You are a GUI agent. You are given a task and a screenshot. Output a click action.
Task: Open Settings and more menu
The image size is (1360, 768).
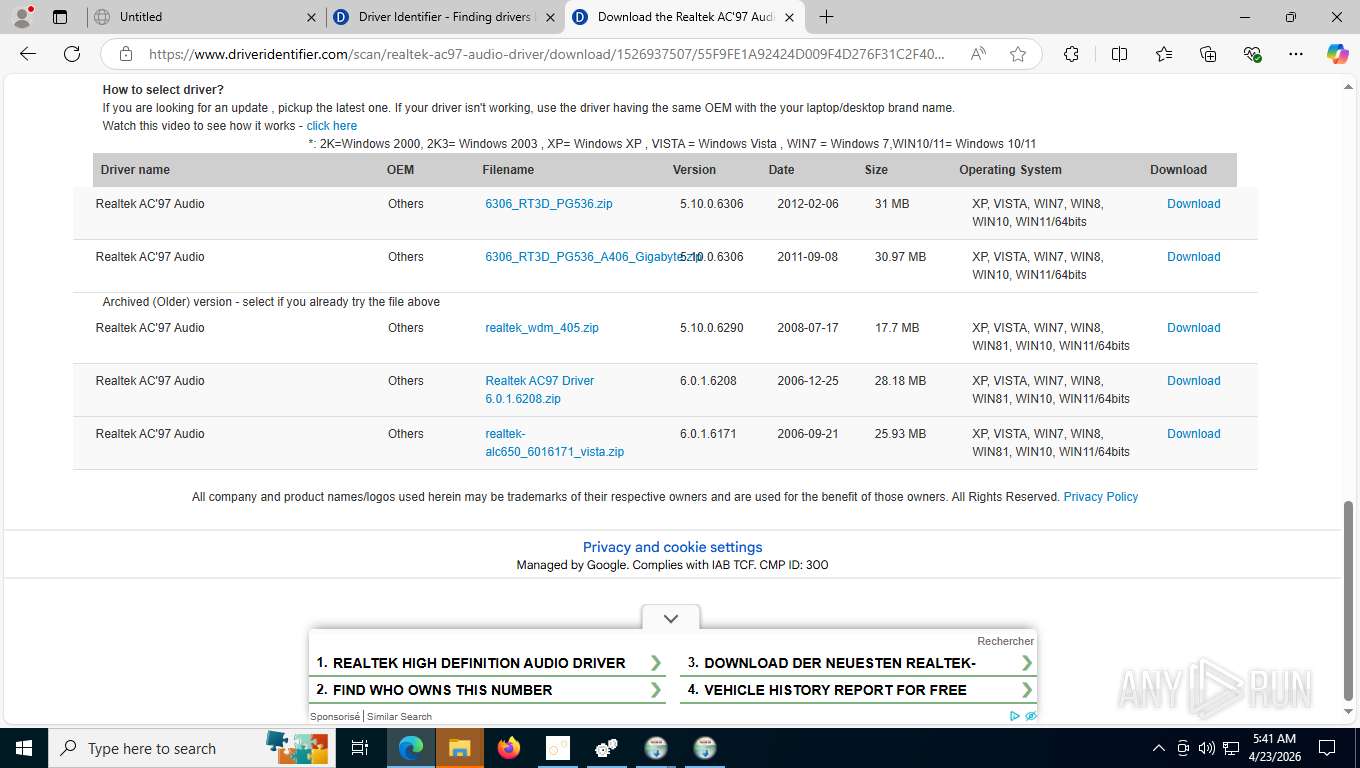click(1296, 54)
